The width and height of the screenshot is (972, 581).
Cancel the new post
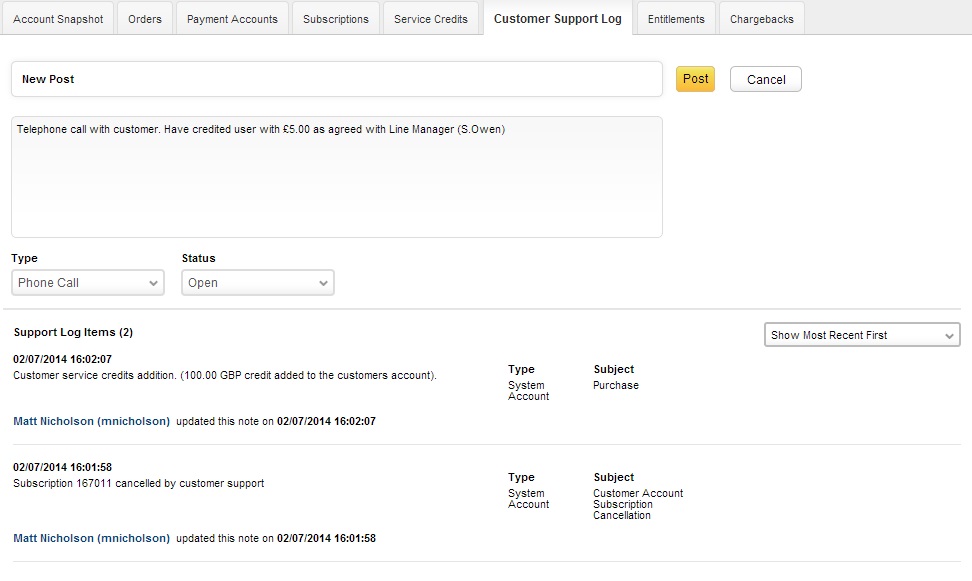coord(766,80)
